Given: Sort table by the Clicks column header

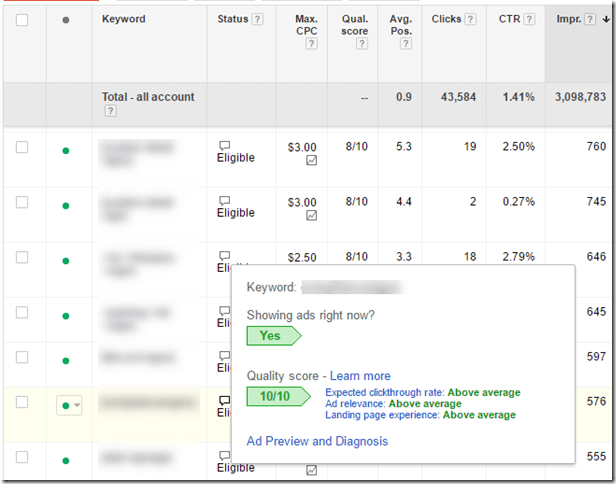Looking at the screenshot, I should point(446,19).
